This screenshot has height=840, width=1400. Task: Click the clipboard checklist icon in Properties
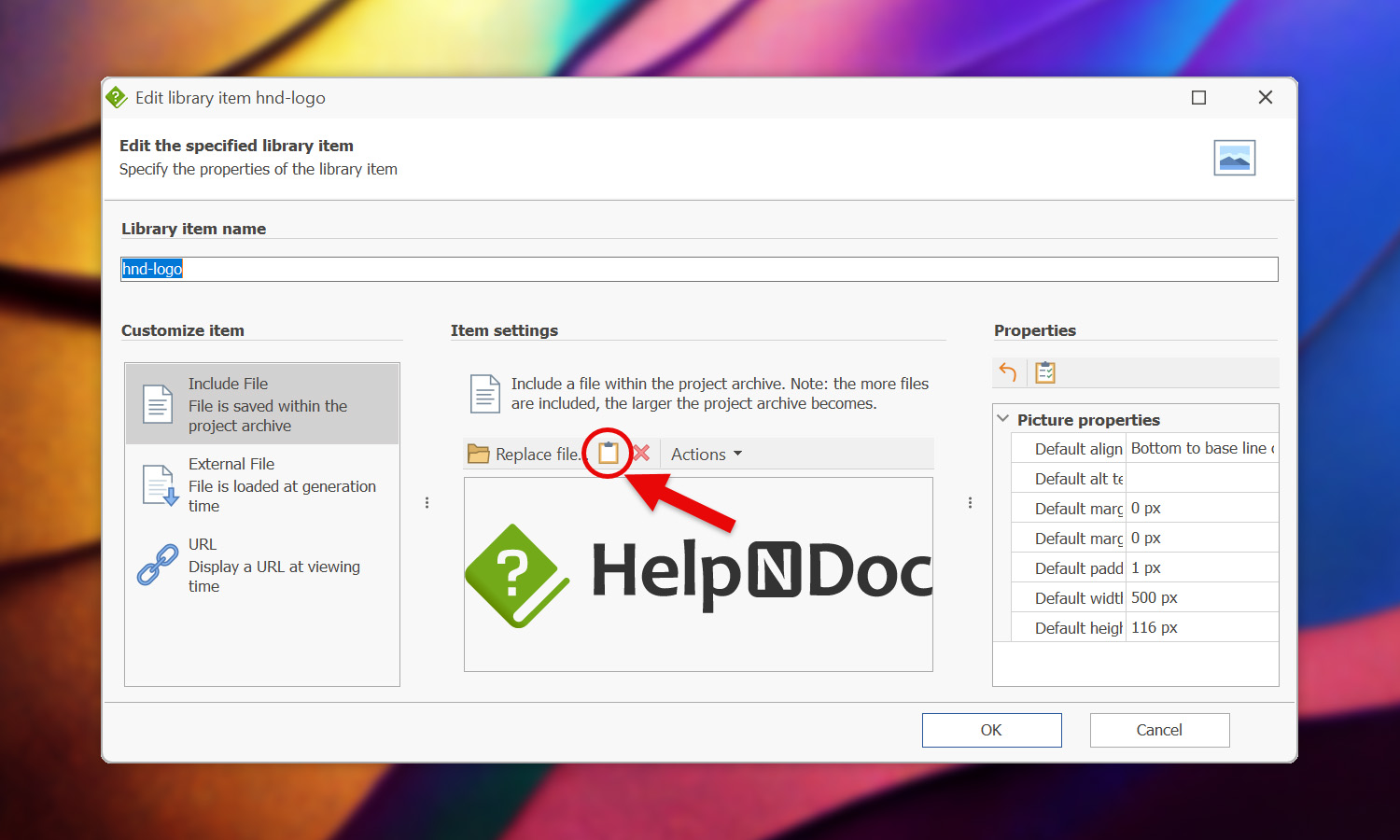click(1045, 372)
